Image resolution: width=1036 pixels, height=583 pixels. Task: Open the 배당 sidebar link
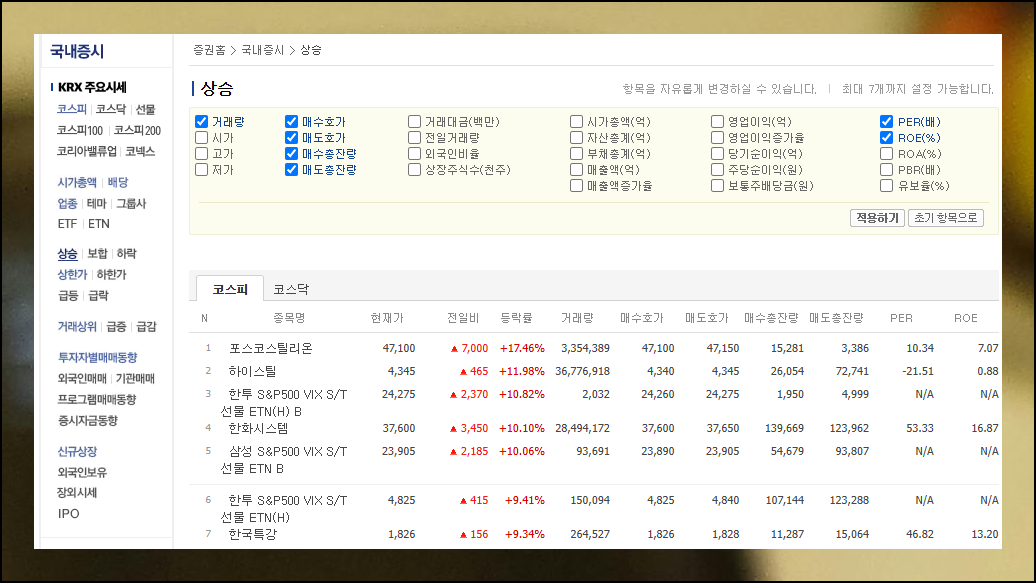coord(118,182)
